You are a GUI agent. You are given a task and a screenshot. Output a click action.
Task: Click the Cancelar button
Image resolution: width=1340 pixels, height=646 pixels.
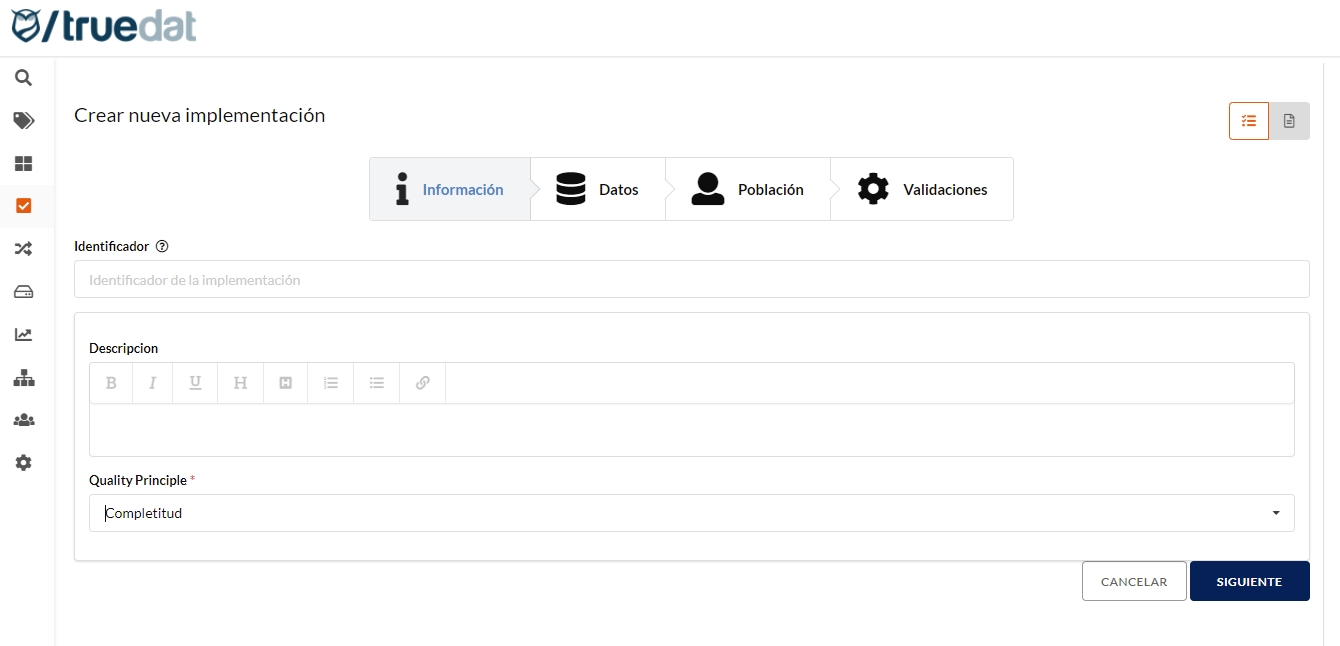coord(1133,581)
